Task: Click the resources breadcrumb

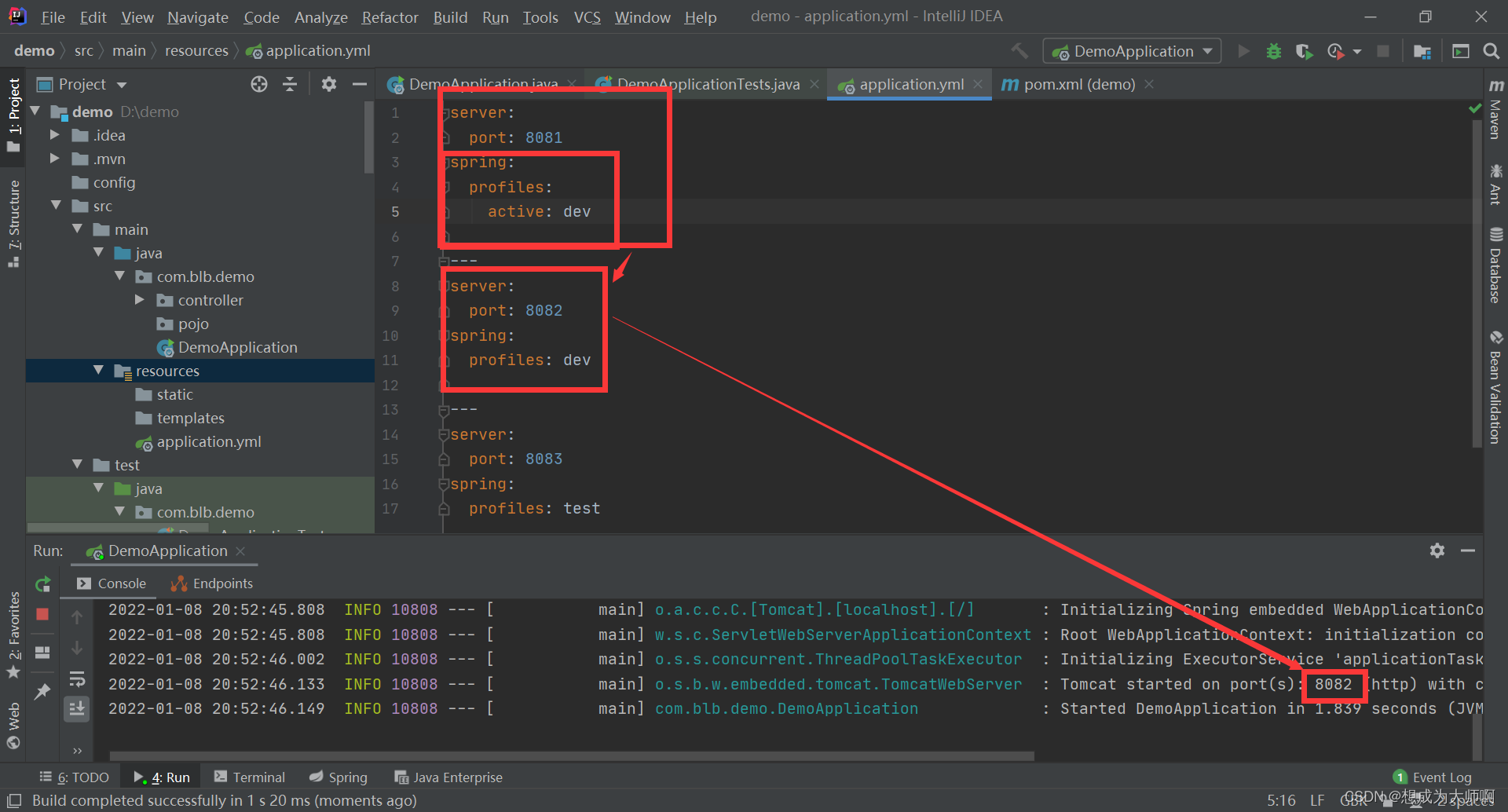Action: (196, 50)
